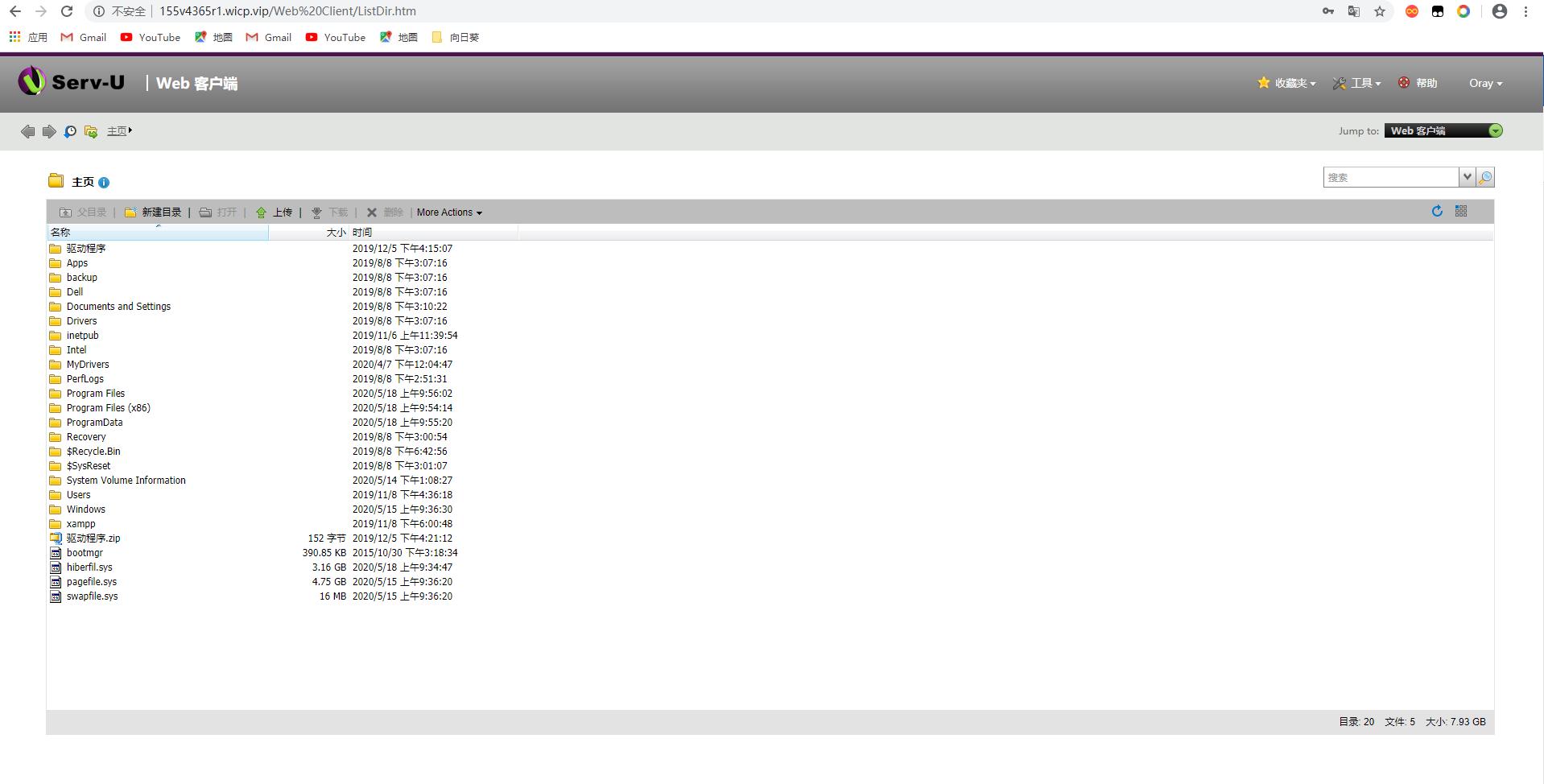1544x784 pixels.
Task: Open 帮助 help with the lifebuoy icon
Action: [1418, 83]
